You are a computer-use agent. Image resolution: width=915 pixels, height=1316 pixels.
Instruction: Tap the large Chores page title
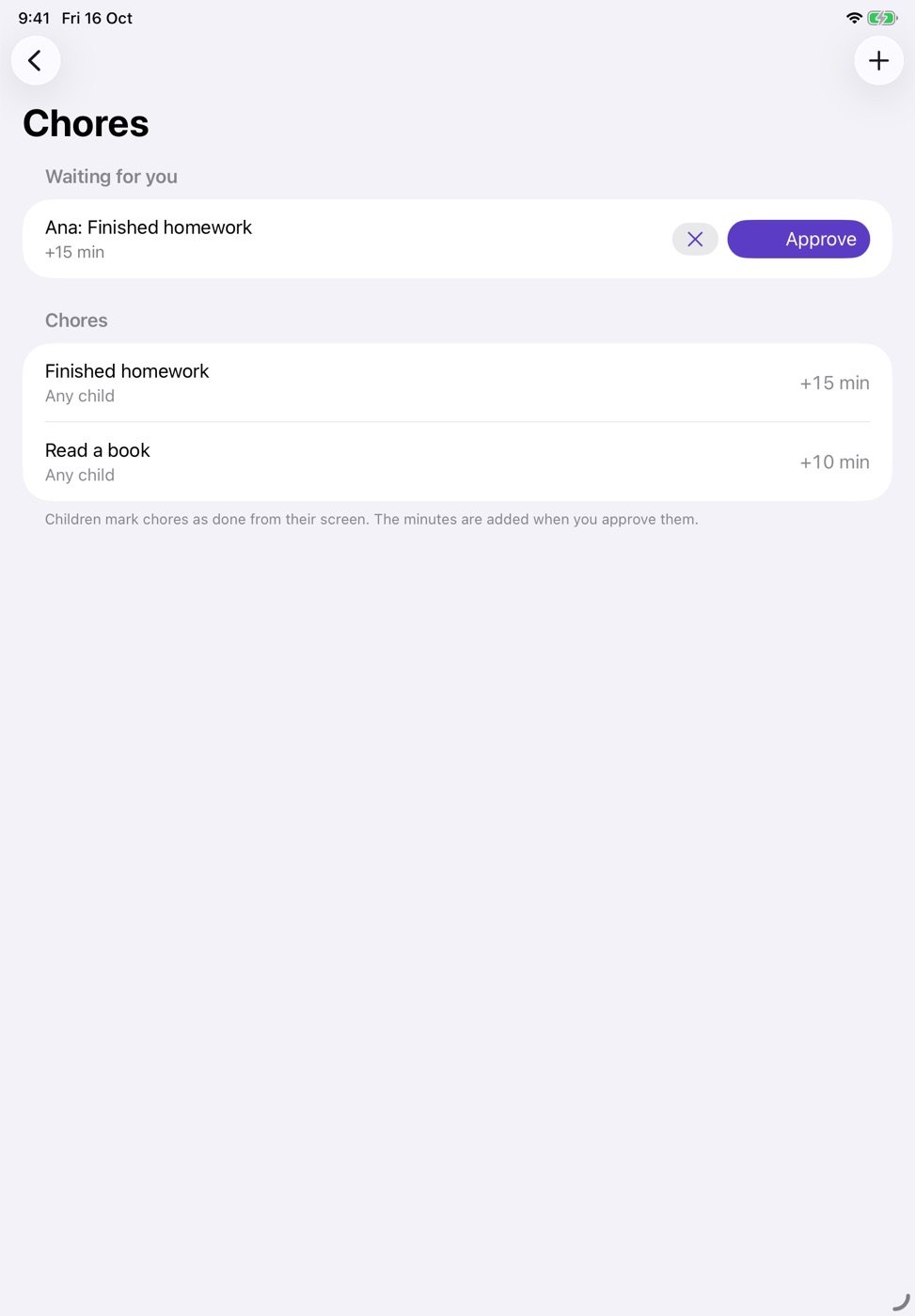[86, 124]
